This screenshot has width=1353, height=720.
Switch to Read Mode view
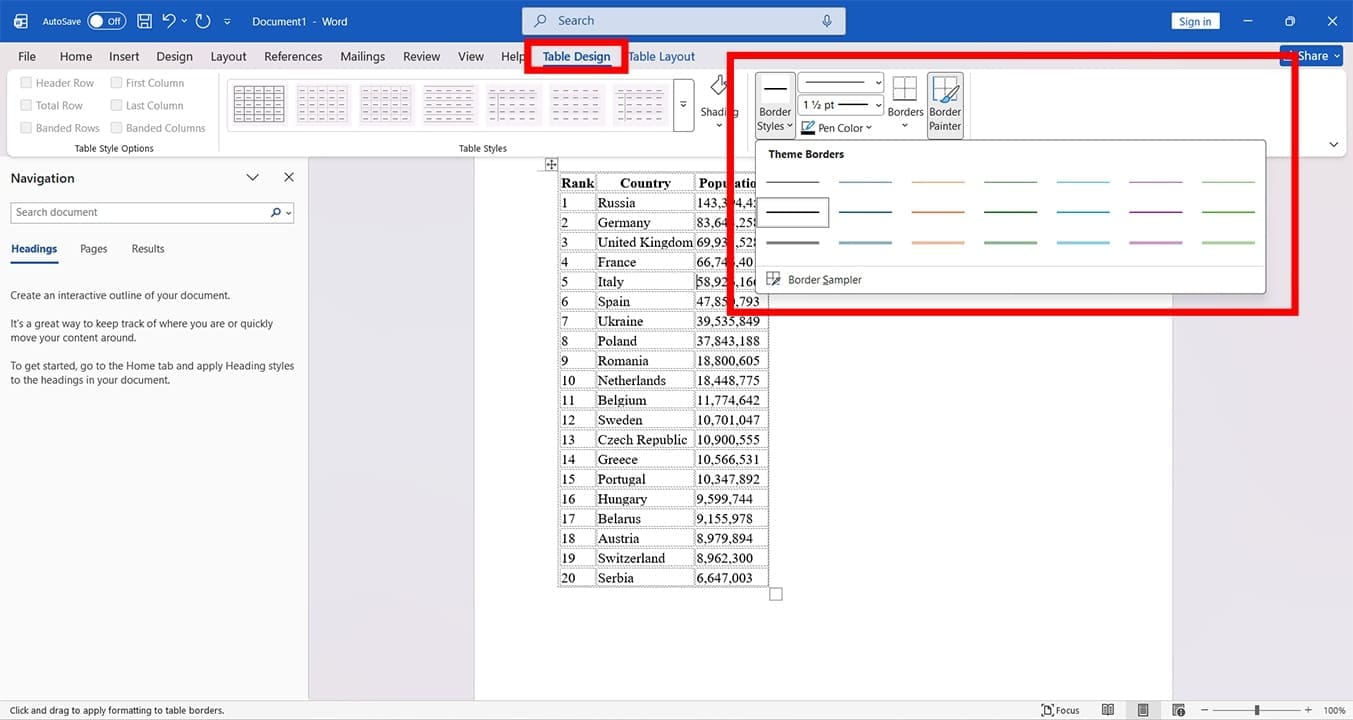point(1108,710)
